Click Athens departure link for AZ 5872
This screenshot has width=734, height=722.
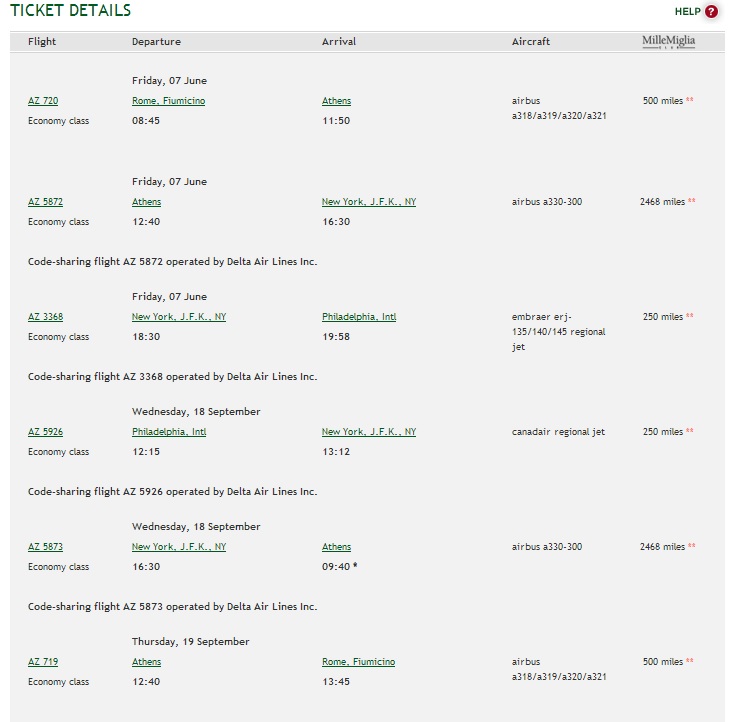coord(147,202)
